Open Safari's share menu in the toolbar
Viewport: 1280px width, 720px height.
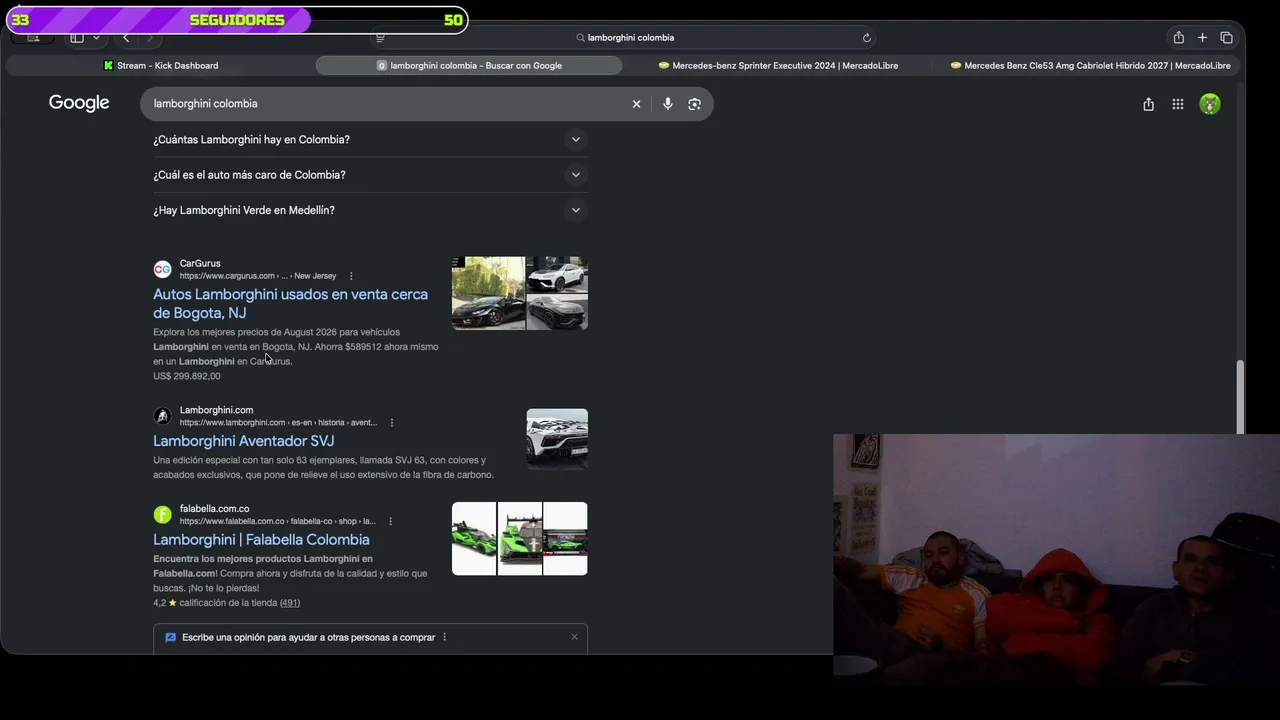[x=1179, y=38]
